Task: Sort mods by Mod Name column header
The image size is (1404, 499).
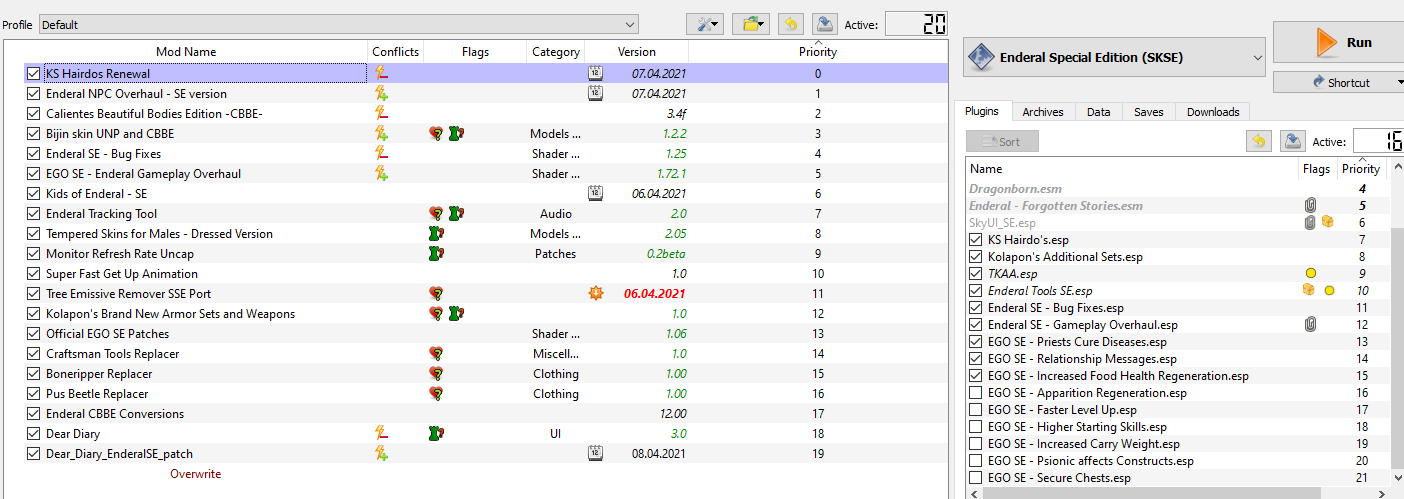Action: click(186, 52)
